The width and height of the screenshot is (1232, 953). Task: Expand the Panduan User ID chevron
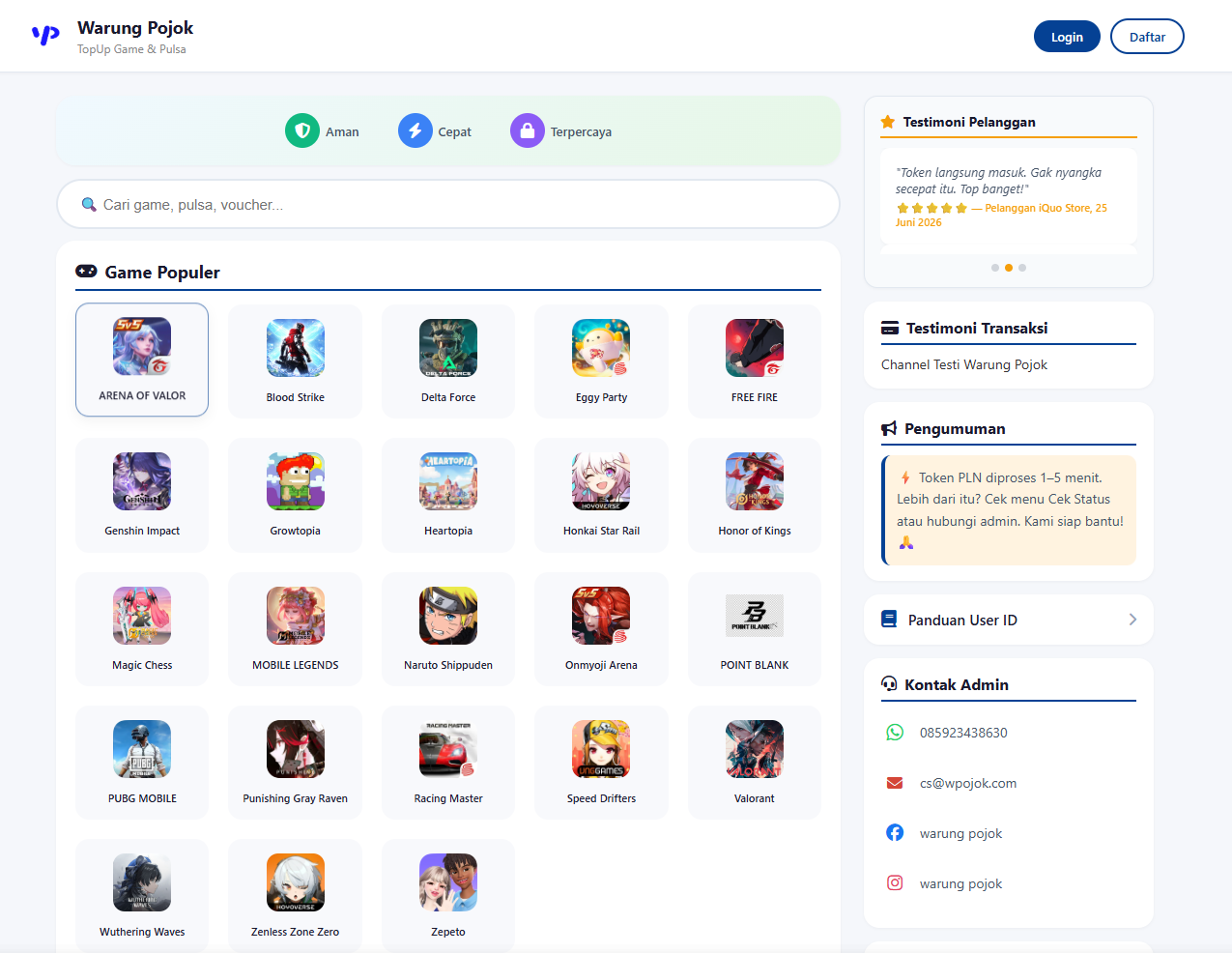(1132, 620)
